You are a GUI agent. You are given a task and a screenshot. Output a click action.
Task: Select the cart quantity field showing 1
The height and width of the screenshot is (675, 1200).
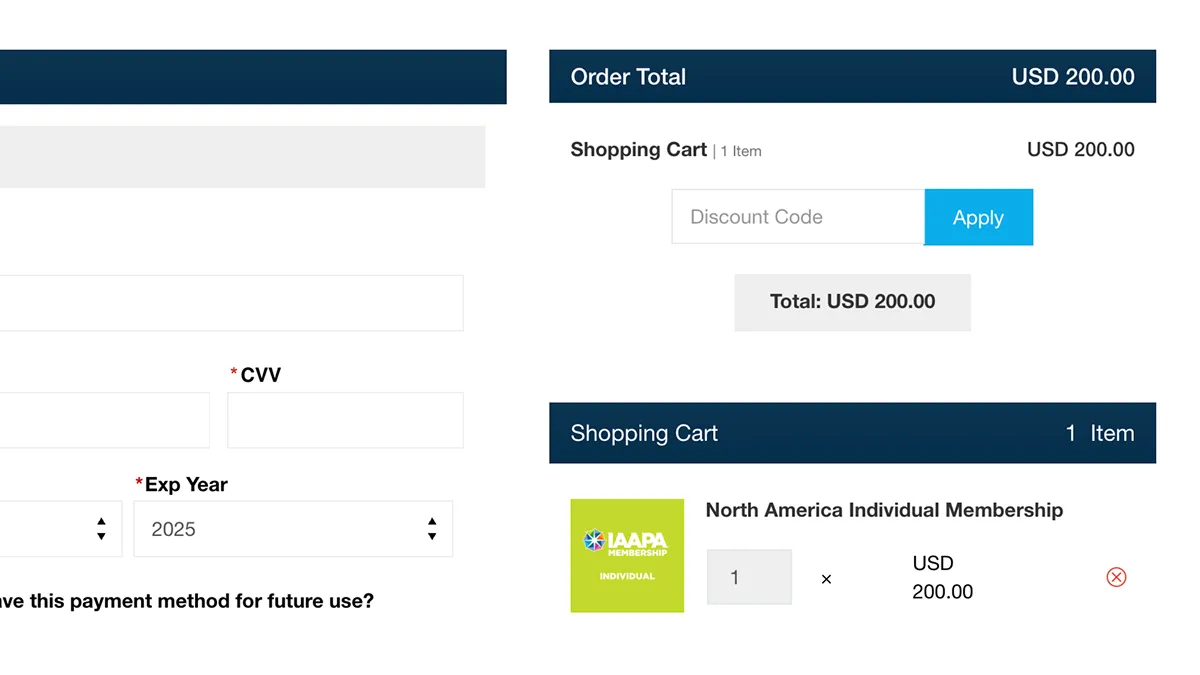749,577
